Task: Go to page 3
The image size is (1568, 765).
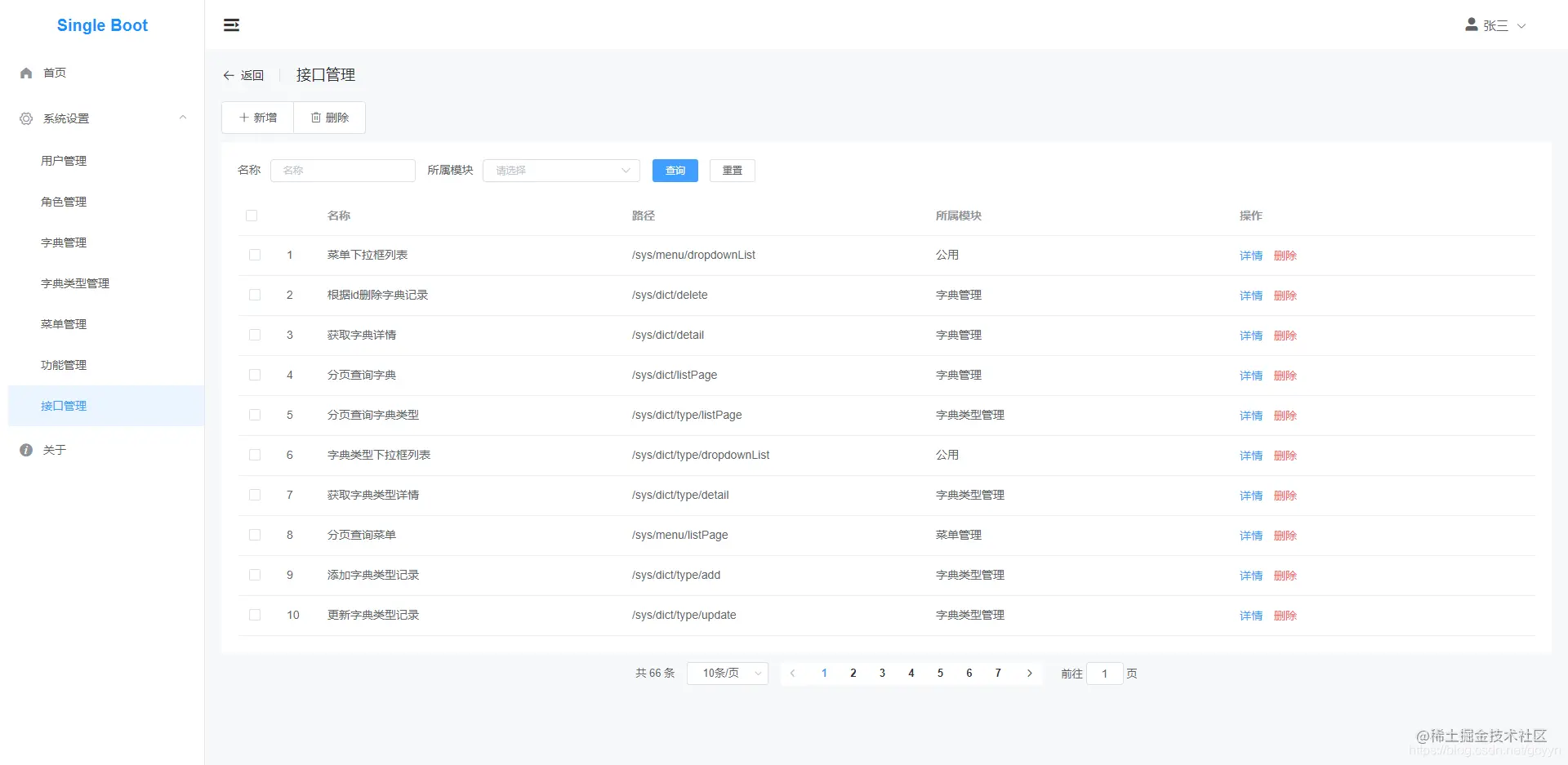Action: (882, 674)
